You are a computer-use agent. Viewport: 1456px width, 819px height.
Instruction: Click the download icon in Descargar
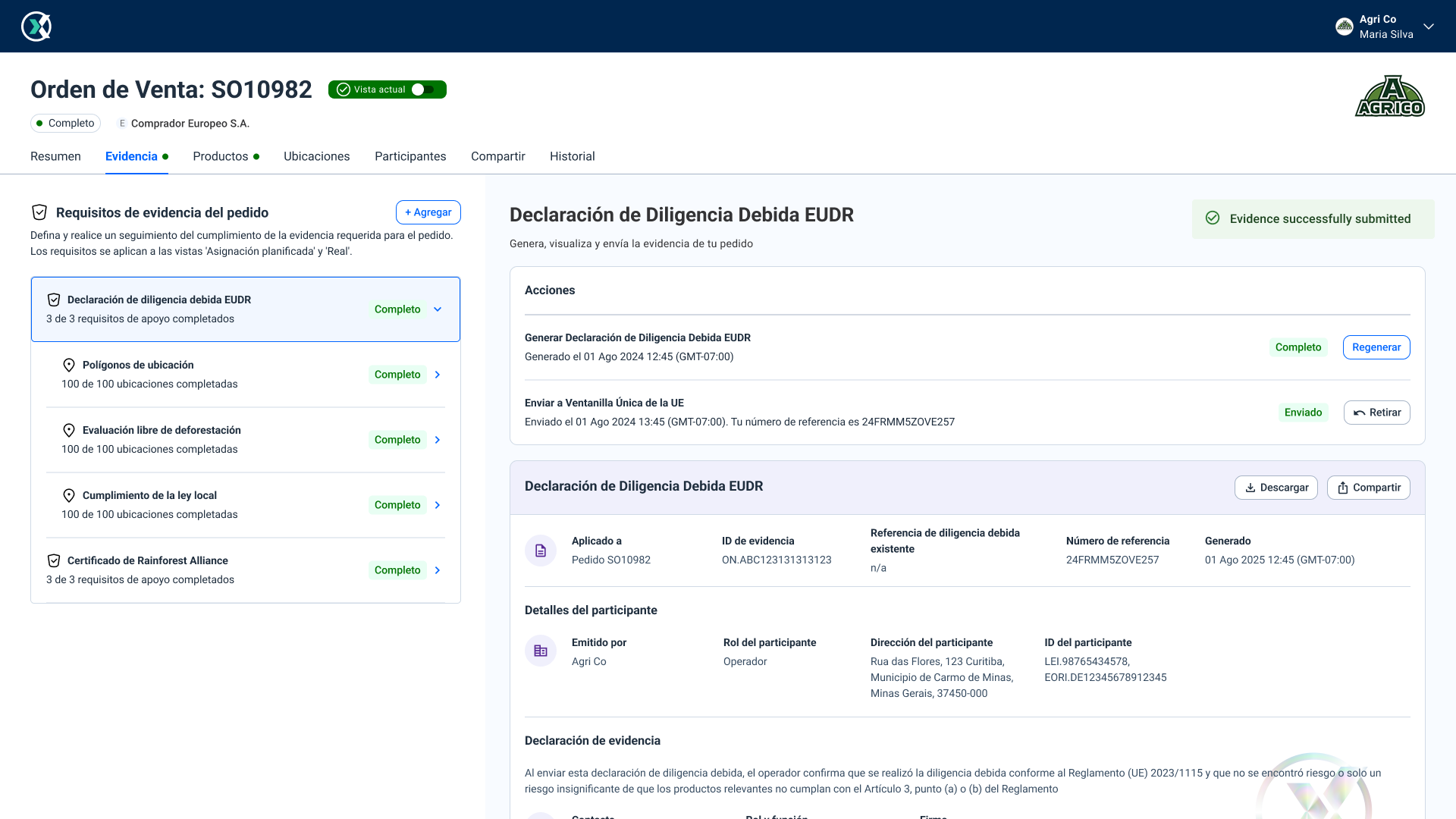pyautogui.click(x=1250, y=488)
